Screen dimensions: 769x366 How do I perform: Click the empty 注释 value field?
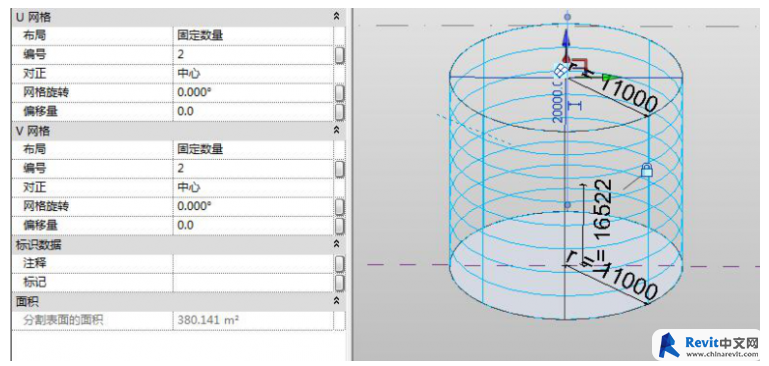pos(253,263)
